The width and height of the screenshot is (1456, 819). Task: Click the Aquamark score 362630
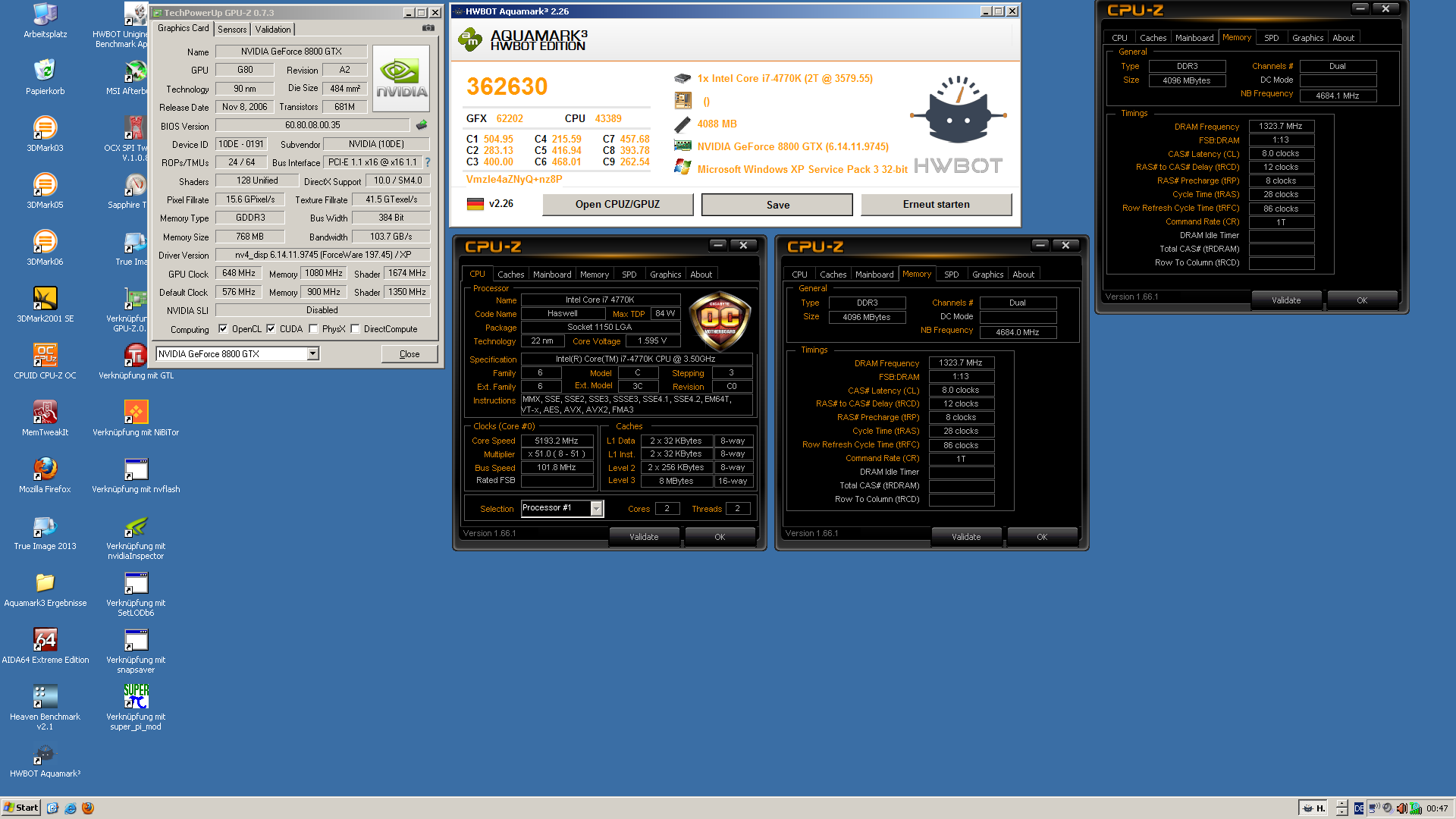tap(507, 86)
